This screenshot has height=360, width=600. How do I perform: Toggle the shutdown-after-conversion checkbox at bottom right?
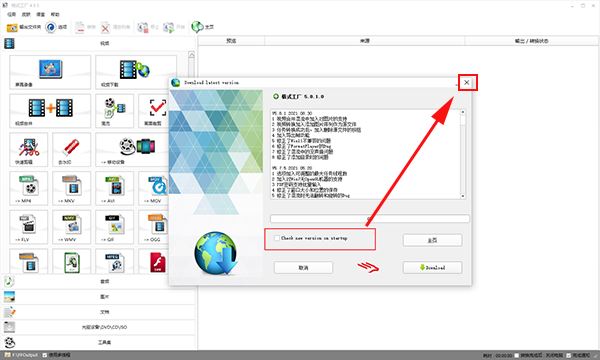pos(516,355)
